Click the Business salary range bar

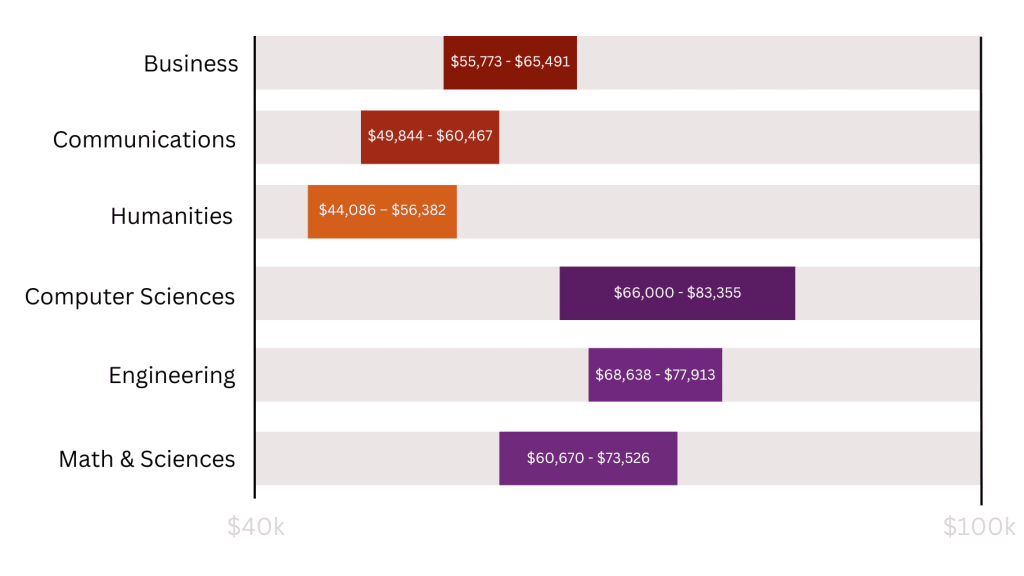(510, 62)
